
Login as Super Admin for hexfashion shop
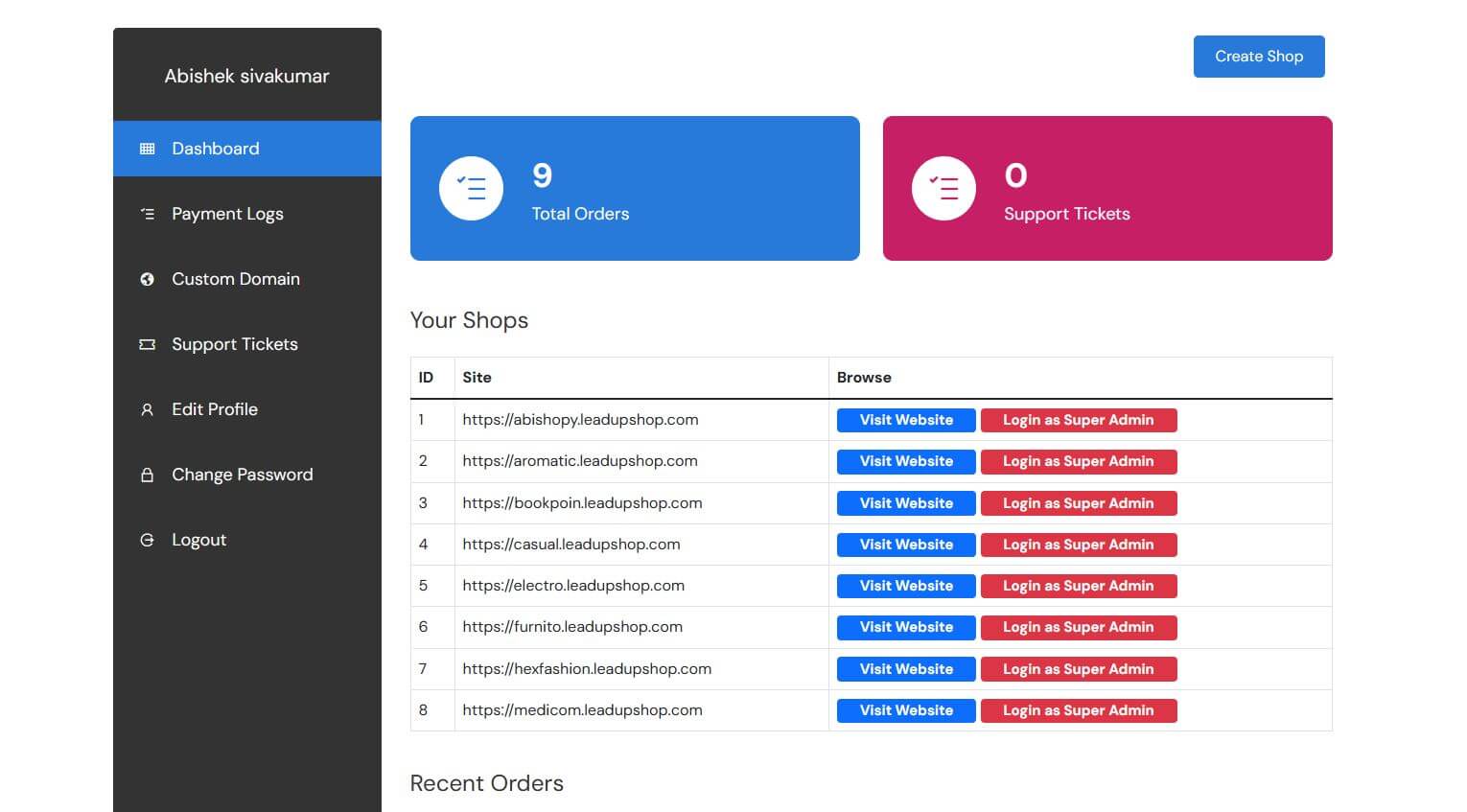click(1078, 669)
